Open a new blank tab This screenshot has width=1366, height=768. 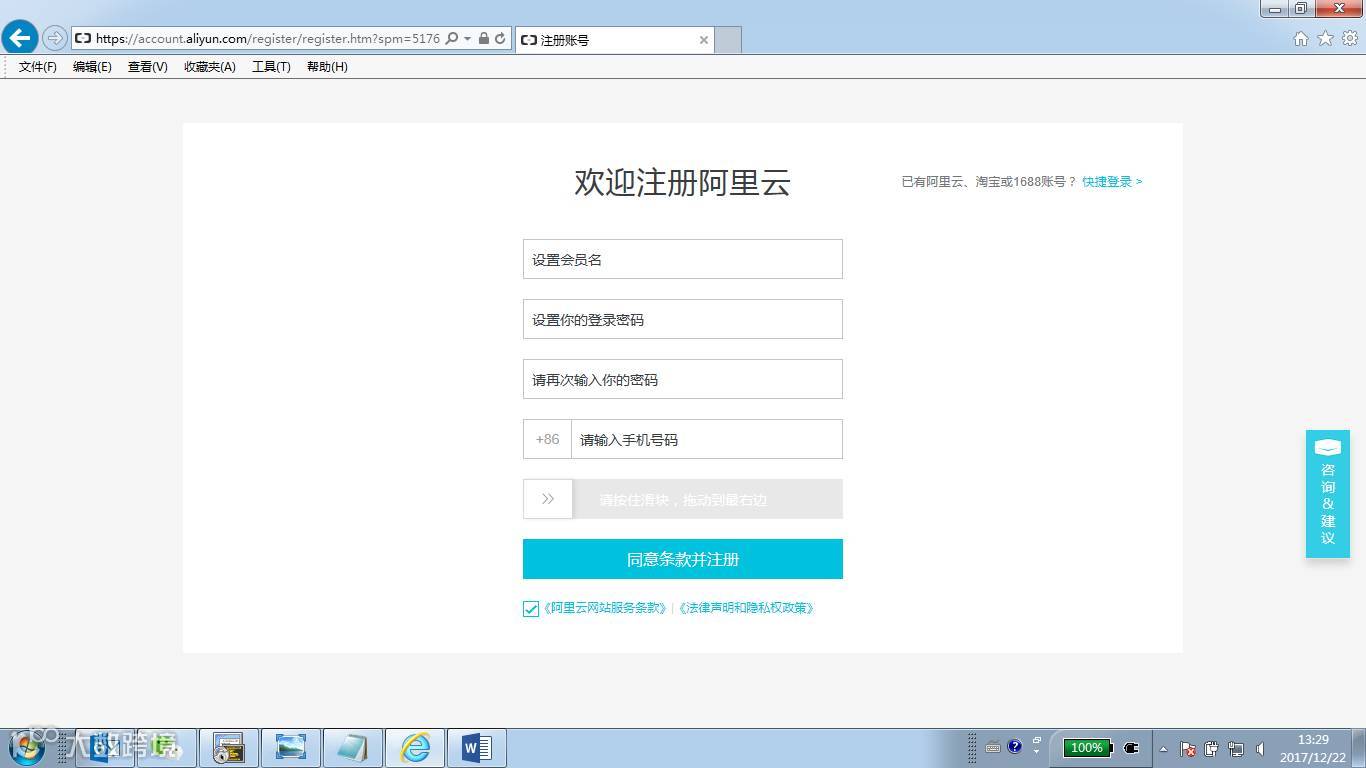click(728, 40)
